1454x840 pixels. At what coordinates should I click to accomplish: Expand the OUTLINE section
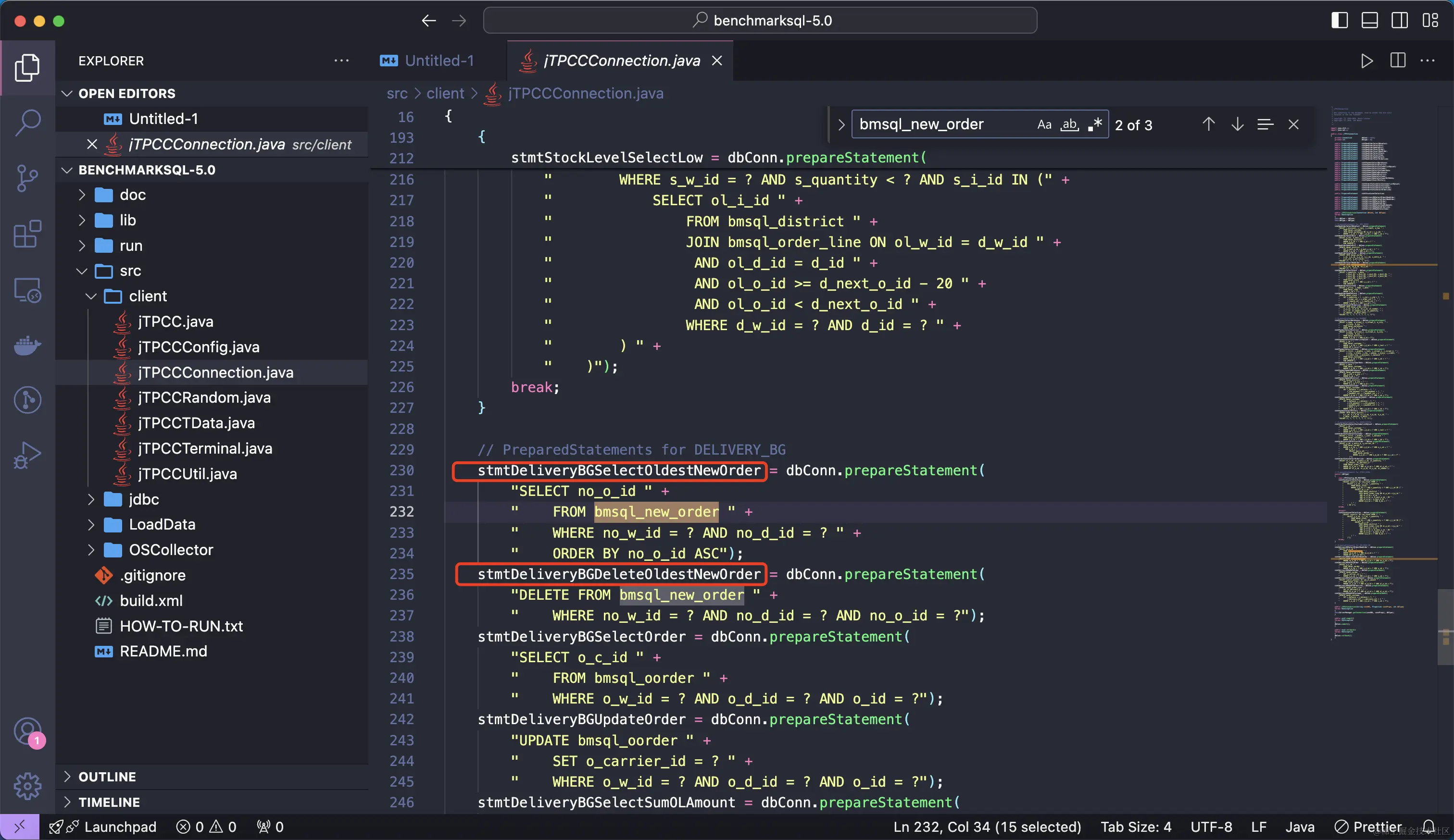(107, 777)
